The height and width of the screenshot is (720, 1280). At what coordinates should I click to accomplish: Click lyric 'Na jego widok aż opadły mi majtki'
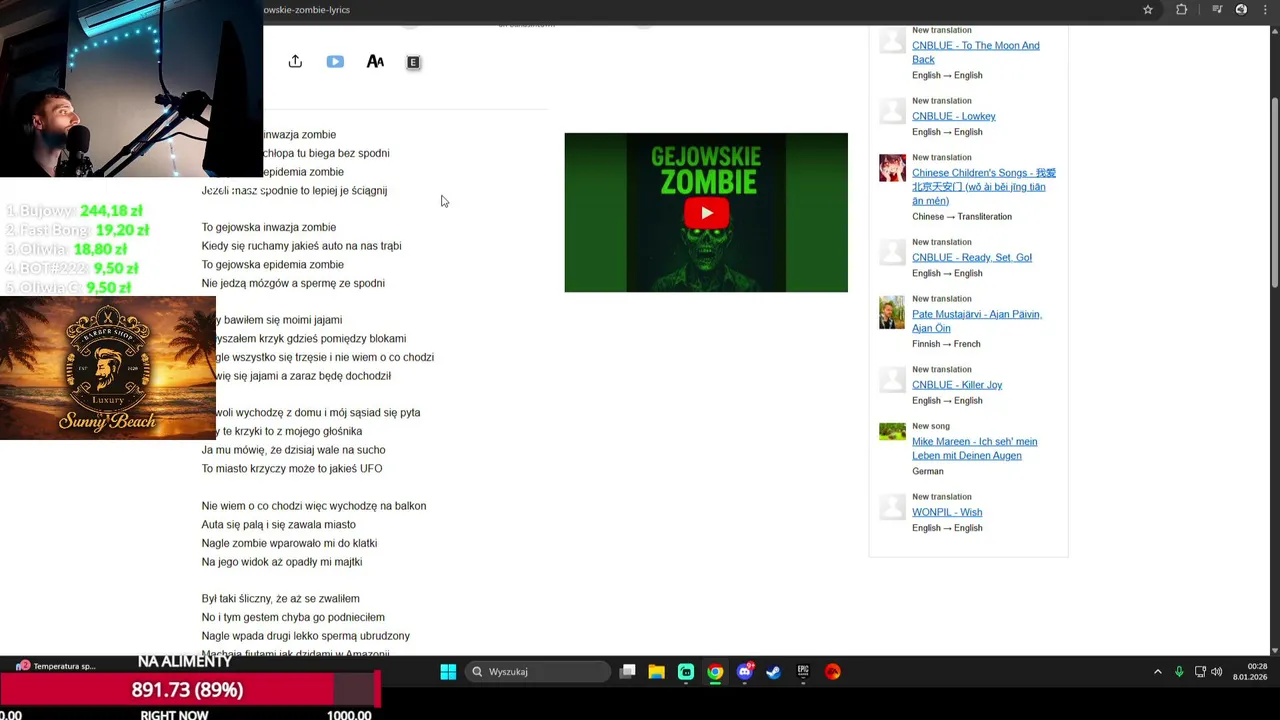[281, 562]
